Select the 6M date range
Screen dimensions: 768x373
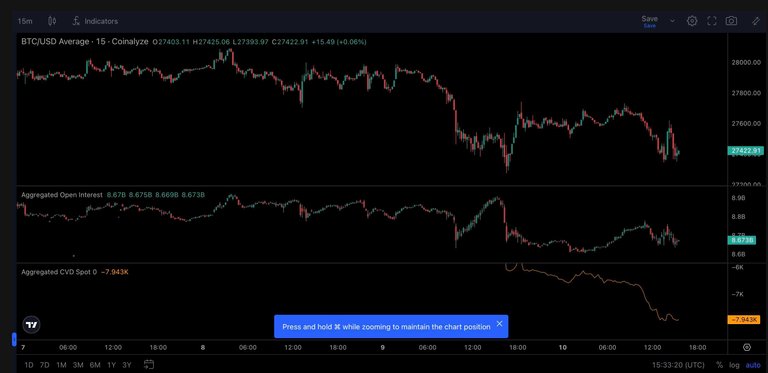coord(95,365)
